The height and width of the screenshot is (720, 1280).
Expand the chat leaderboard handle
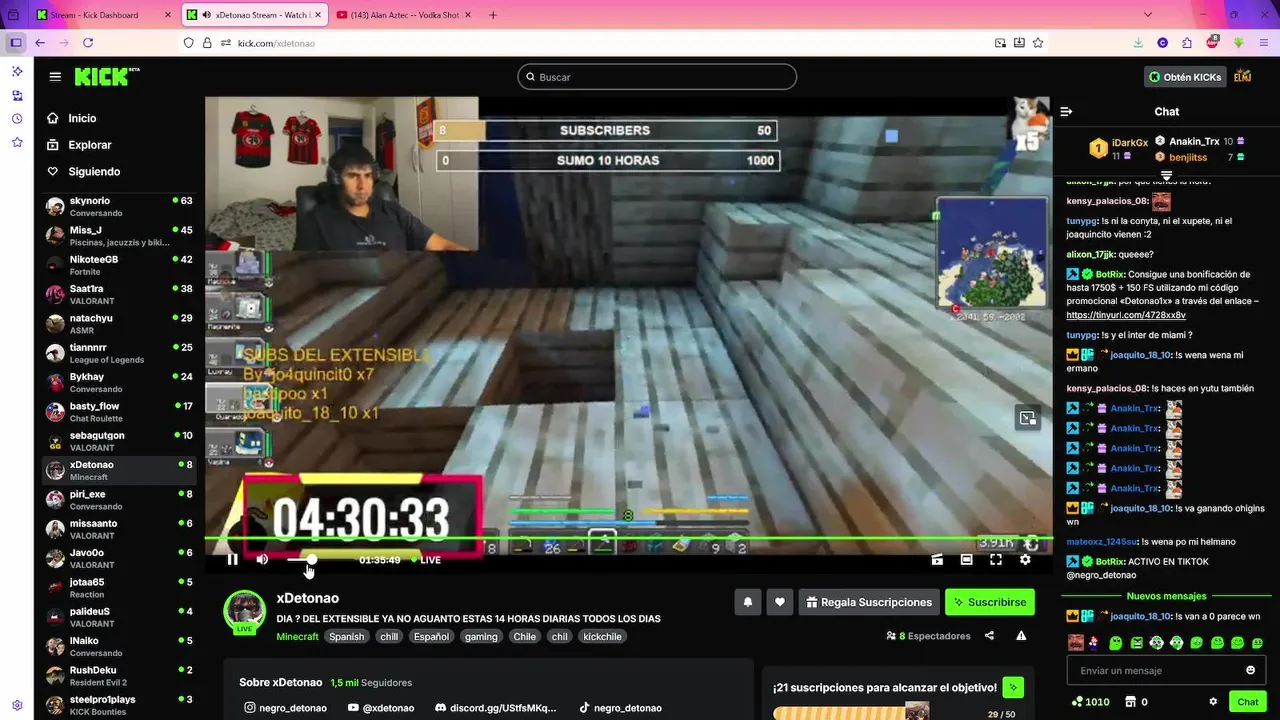pos(1166,176)
